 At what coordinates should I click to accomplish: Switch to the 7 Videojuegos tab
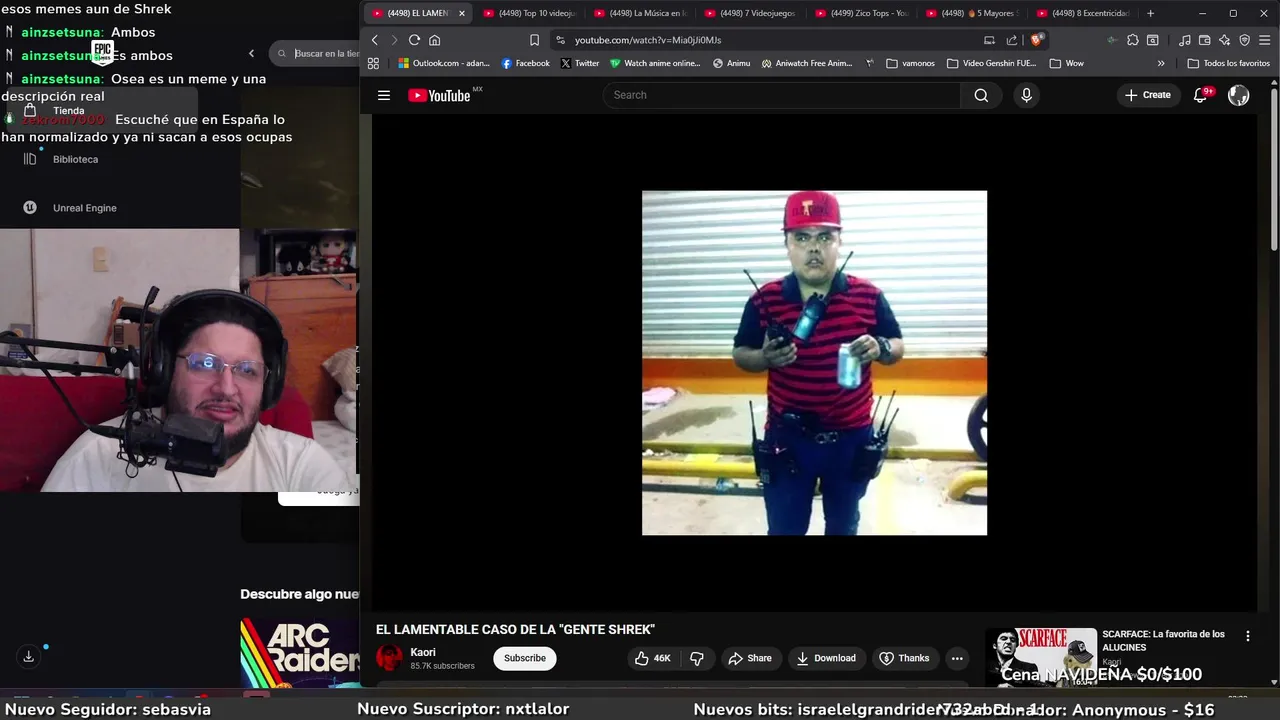pyautogui.click(x=751, y=13)
